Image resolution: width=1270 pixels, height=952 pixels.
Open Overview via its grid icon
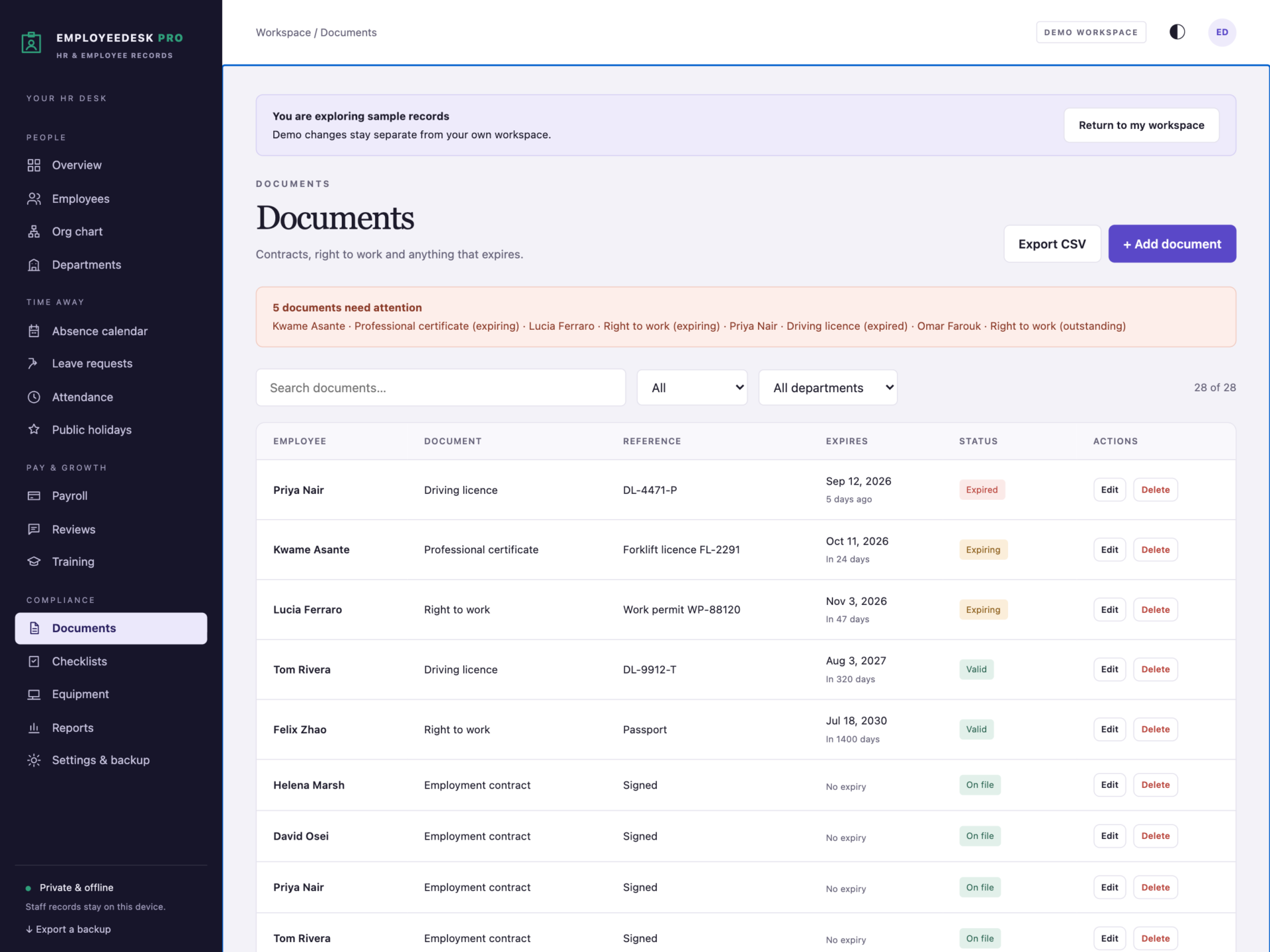pyautogui.click(x=34, y=165)
